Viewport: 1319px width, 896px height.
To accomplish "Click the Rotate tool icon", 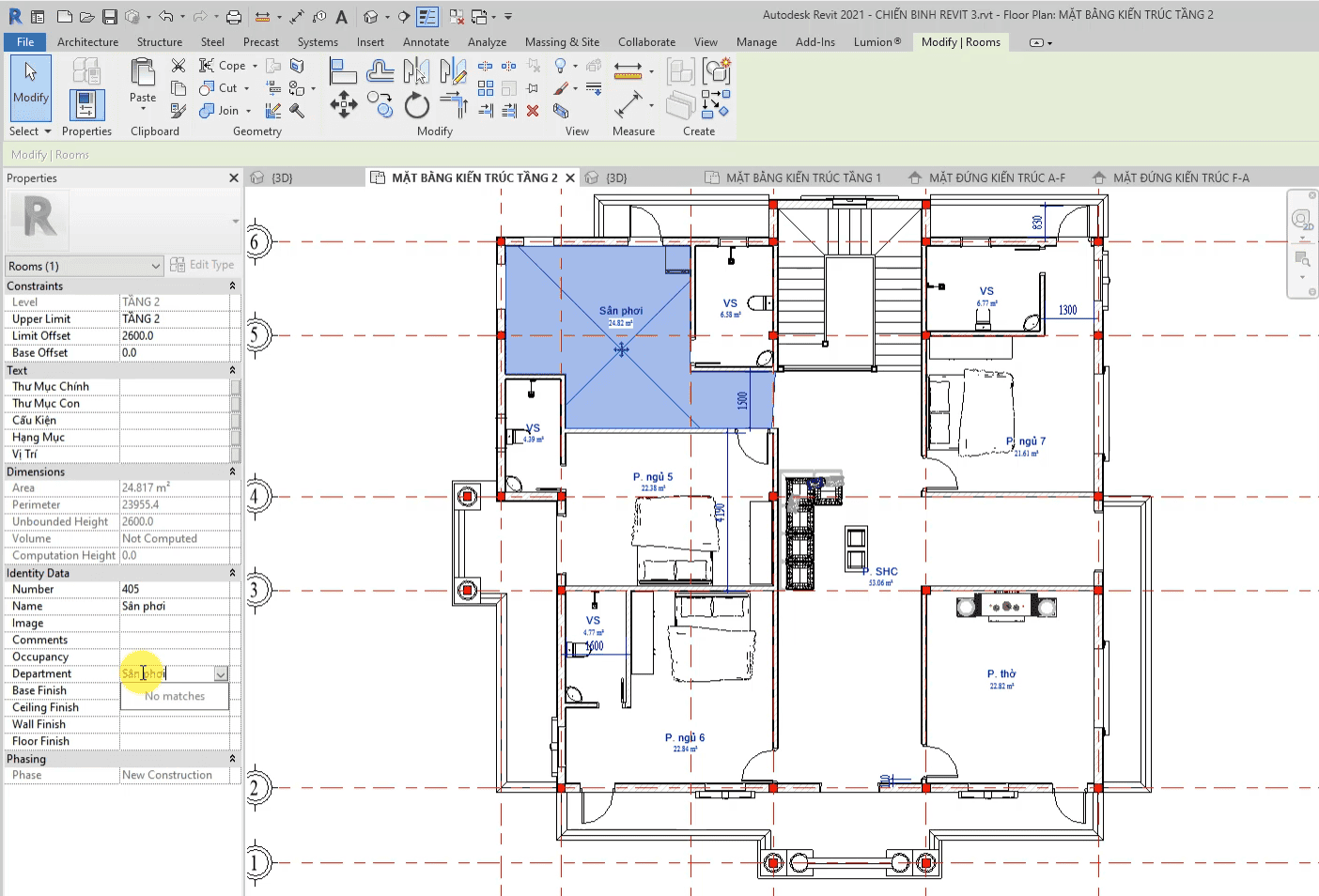I will (x=416, y=105).
